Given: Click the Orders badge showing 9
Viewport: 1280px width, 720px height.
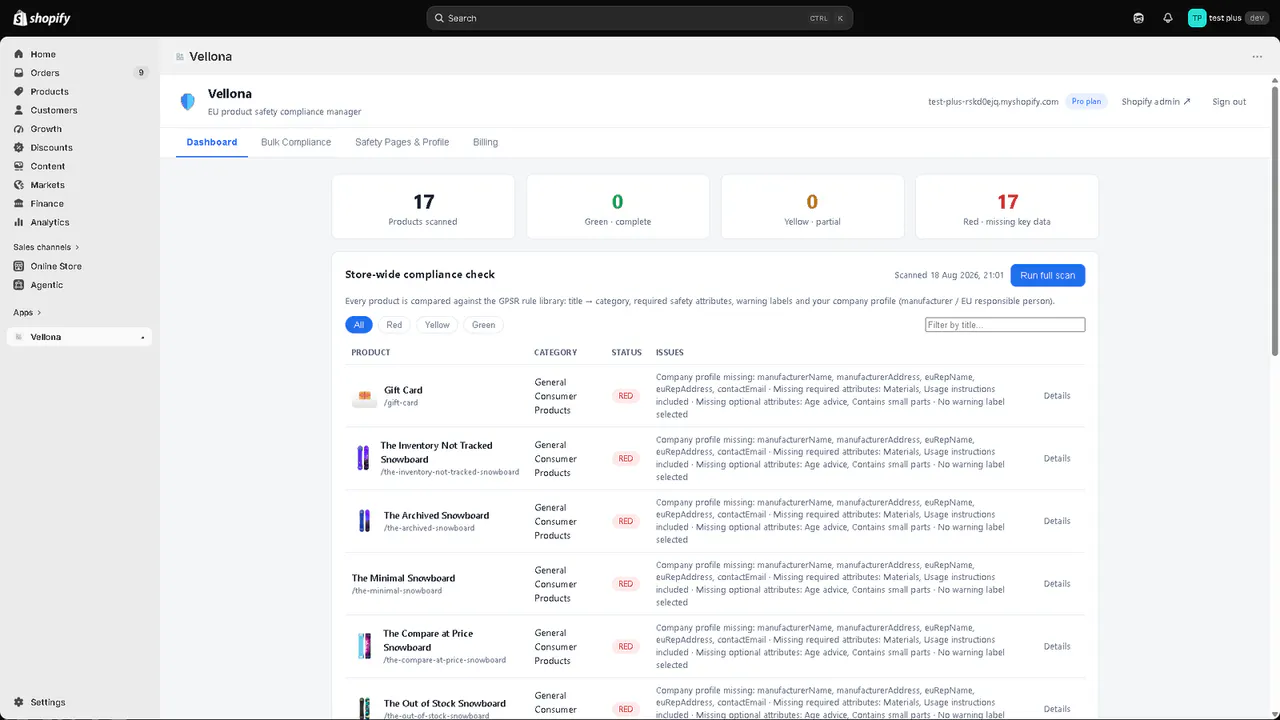Looking at the screenshot, I should 141,73.
